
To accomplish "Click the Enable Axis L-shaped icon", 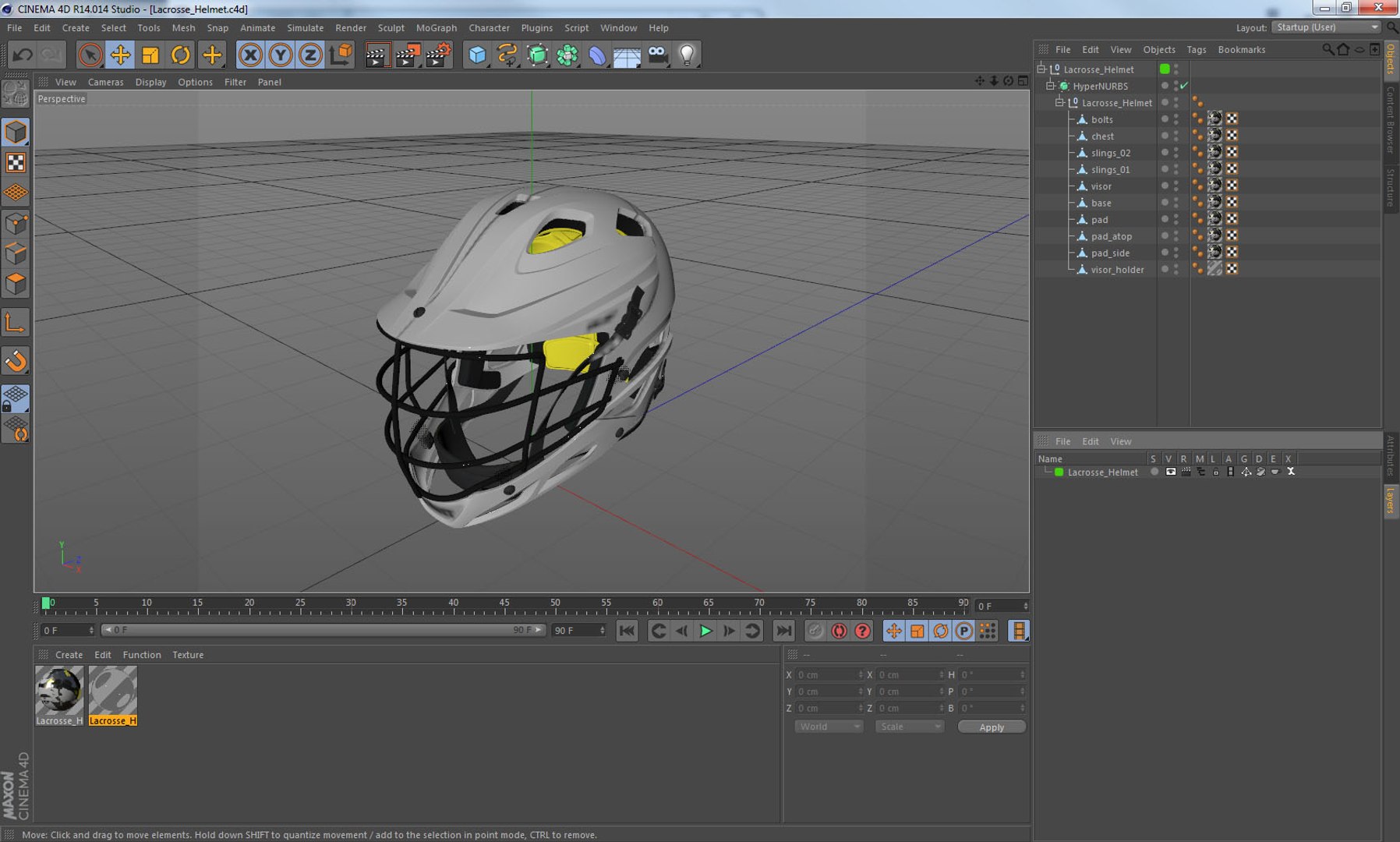I will pos(16,323).
